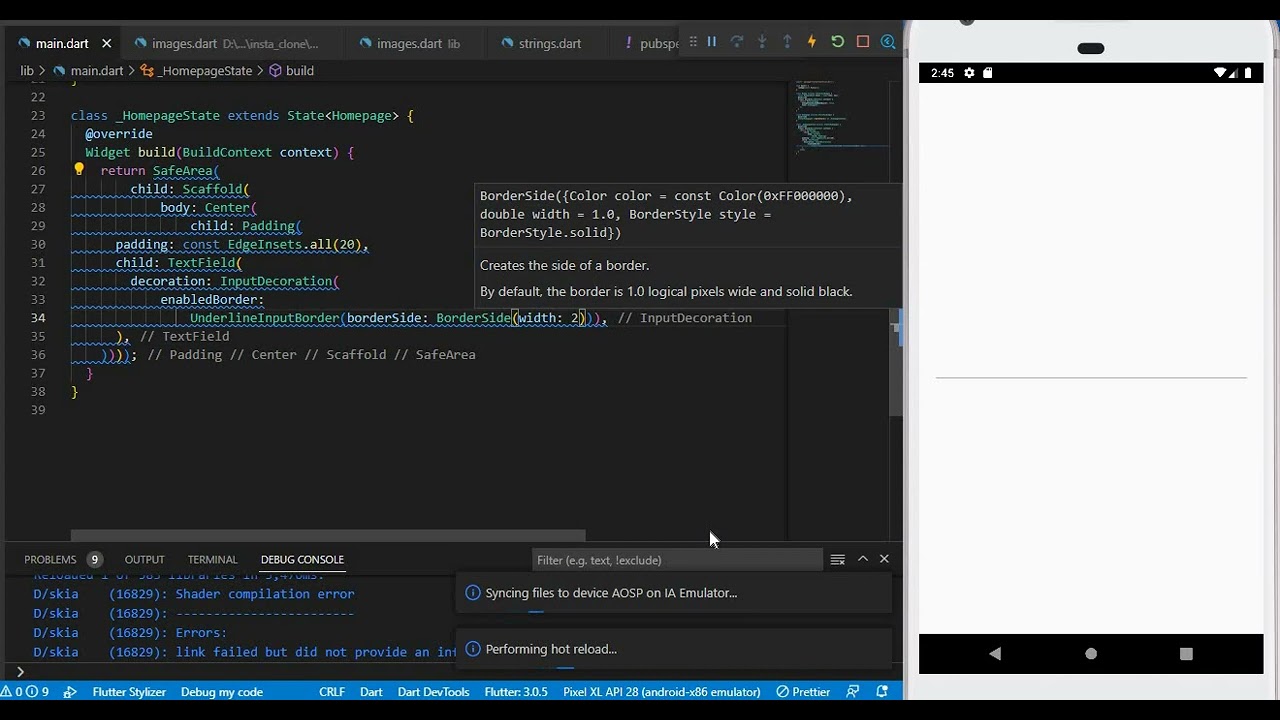Click the TextField text on line 31
The height and width of the screenshot is (720, 1280).
pos(201,263)
